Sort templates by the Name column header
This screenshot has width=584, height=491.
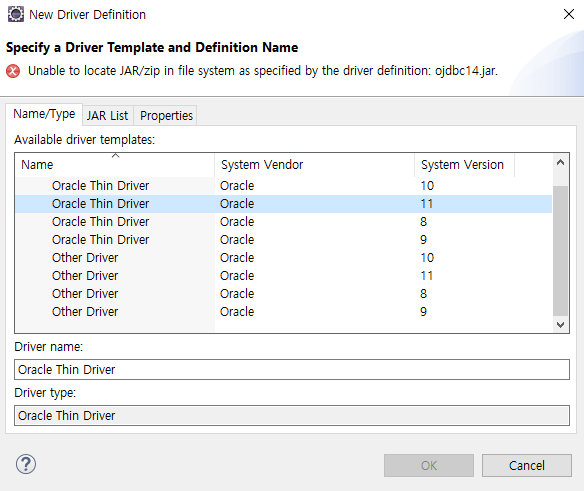(x=115, y=165)
